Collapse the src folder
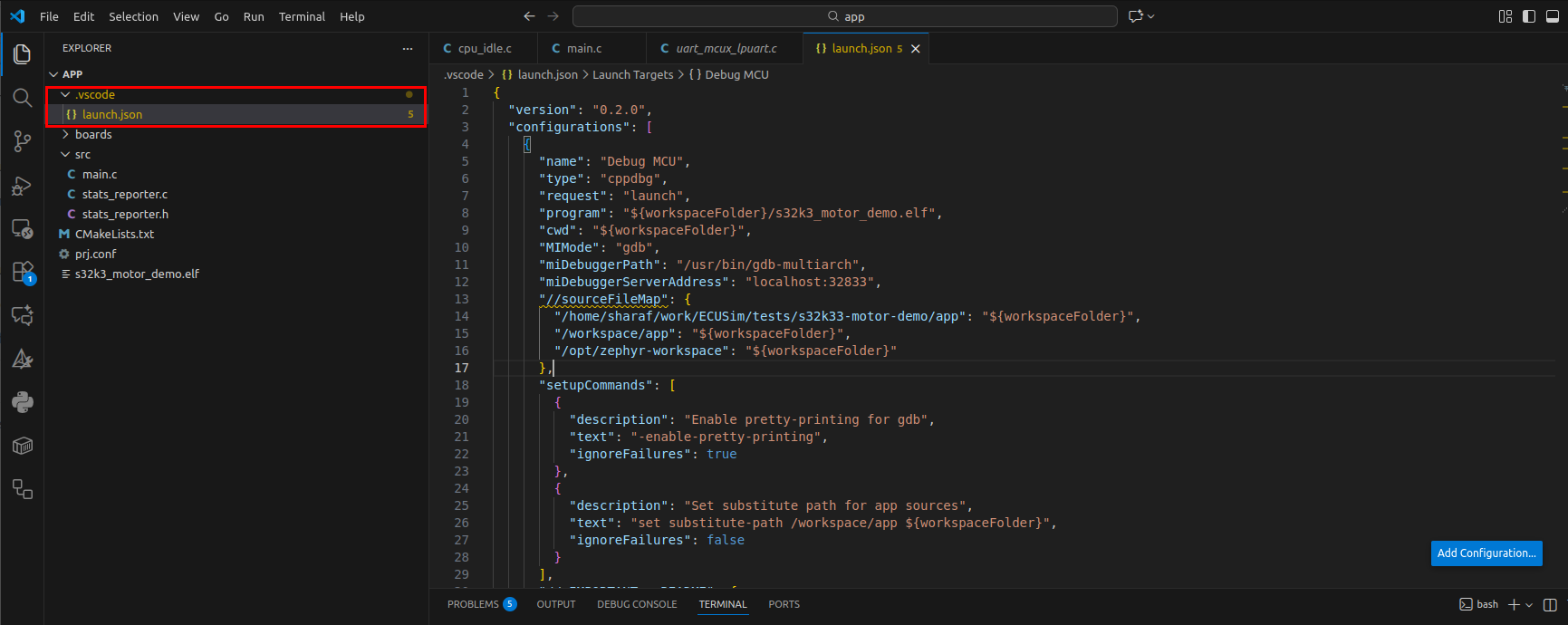Image resolution: width=1568 pixels, height=625 pixels. [x=65, y=154]
